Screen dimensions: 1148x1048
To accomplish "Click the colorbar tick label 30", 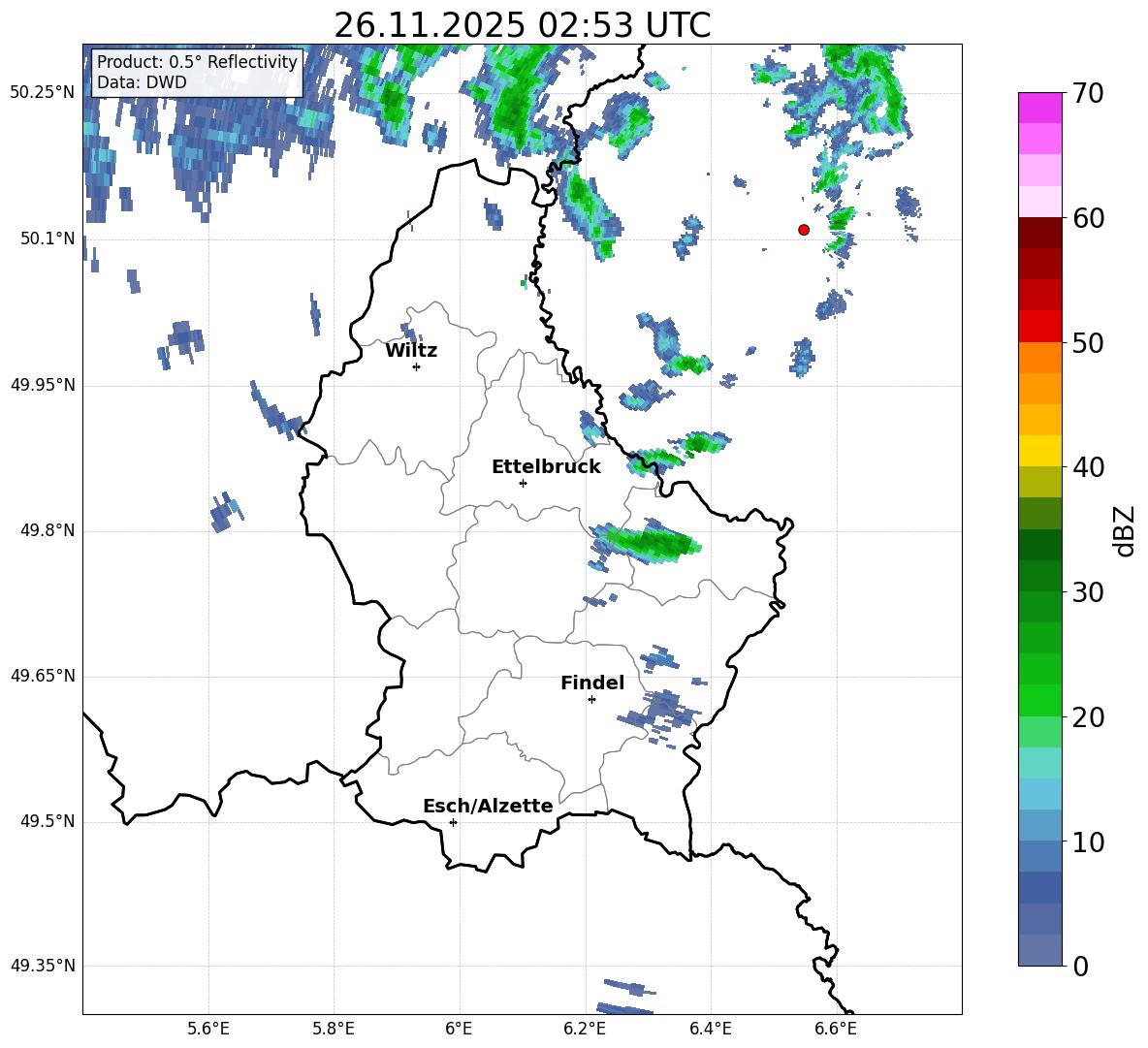I will (x=1088, y=592).
